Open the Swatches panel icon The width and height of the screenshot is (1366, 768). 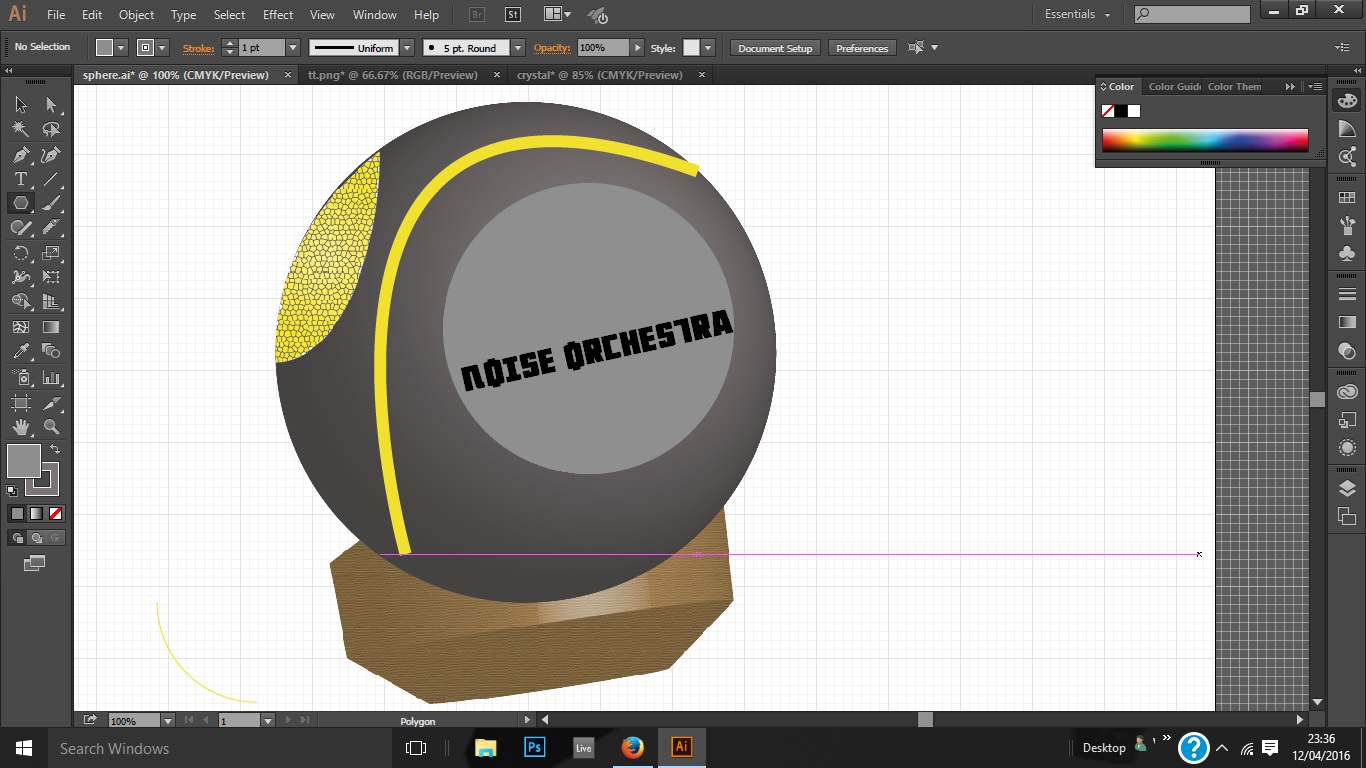(1347, 199)
